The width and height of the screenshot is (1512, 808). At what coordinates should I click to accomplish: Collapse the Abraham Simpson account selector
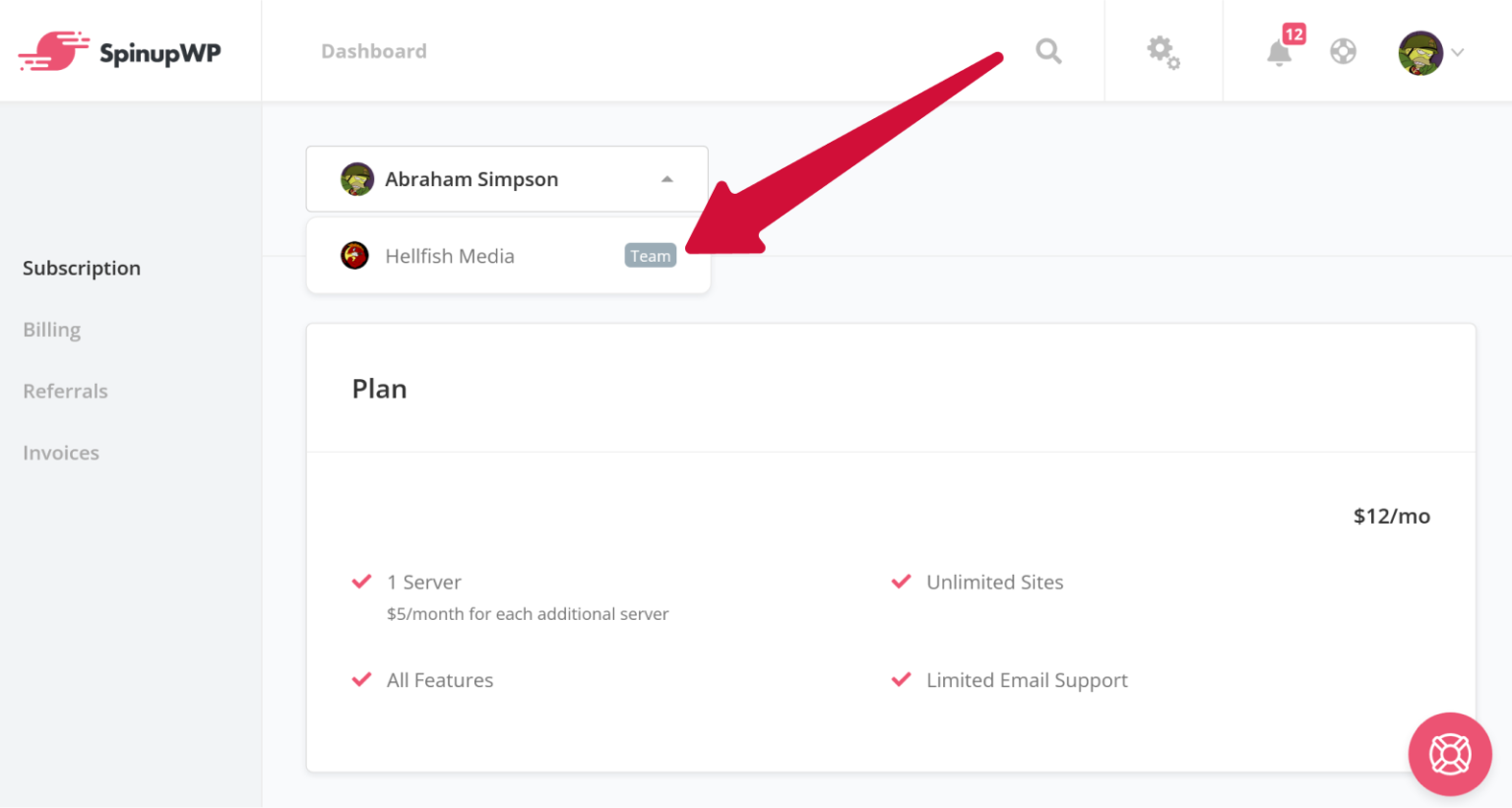pos(666,178)
